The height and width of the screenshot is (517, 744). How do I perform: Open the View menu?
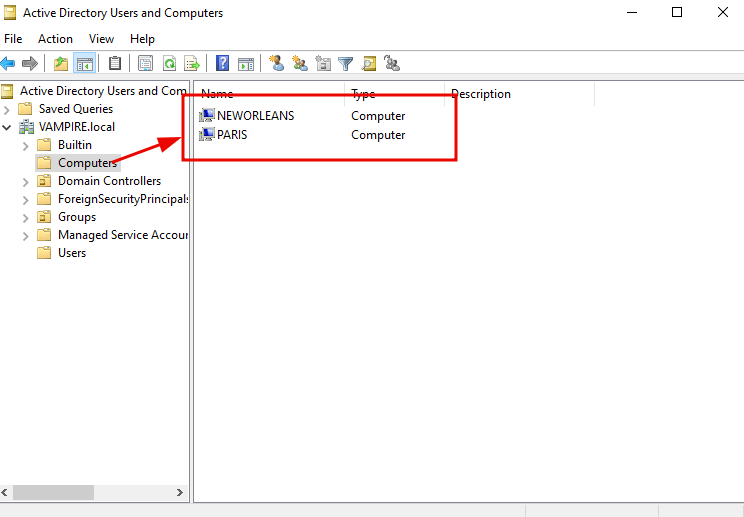tap(102, 39)
